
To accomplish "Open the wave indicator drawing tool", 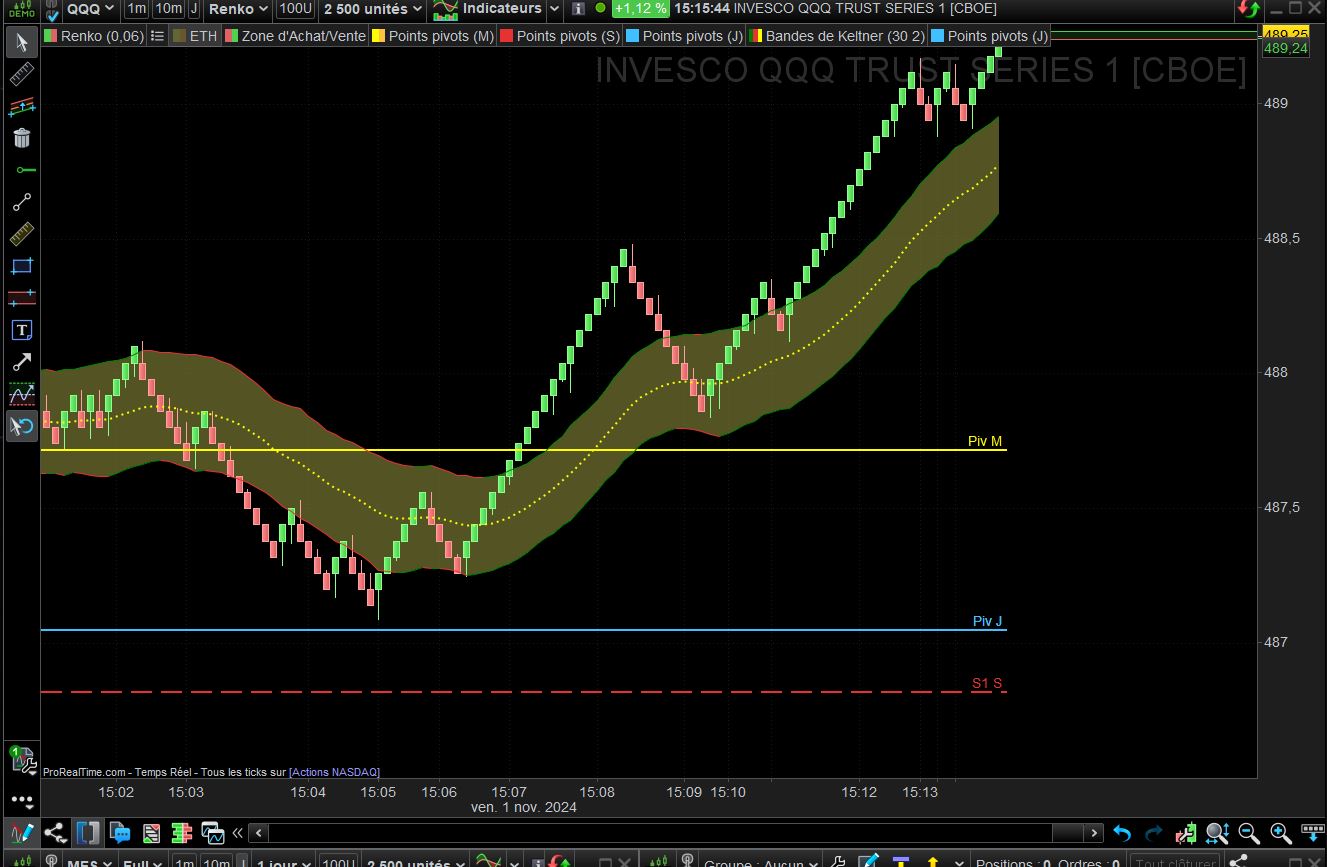I will click(x=21, y=394).
